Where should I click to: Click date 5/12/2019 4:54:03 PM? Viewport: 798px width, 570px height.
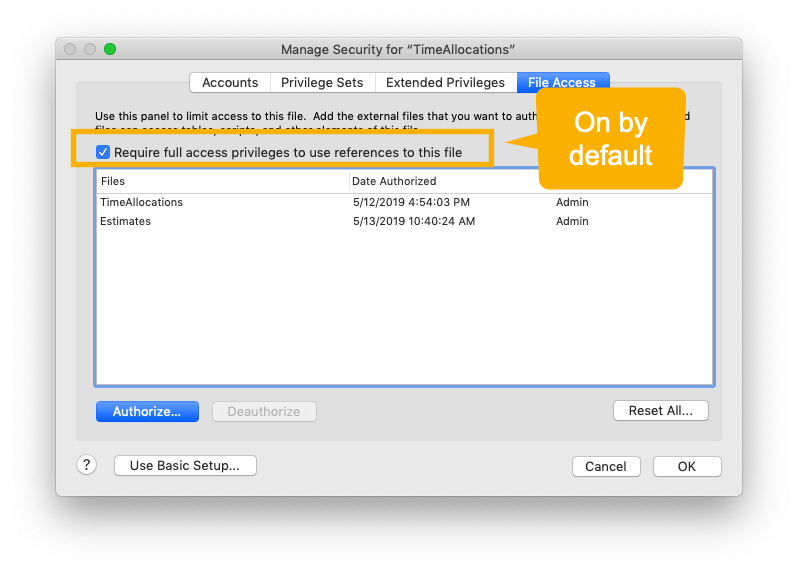[411, 202]
